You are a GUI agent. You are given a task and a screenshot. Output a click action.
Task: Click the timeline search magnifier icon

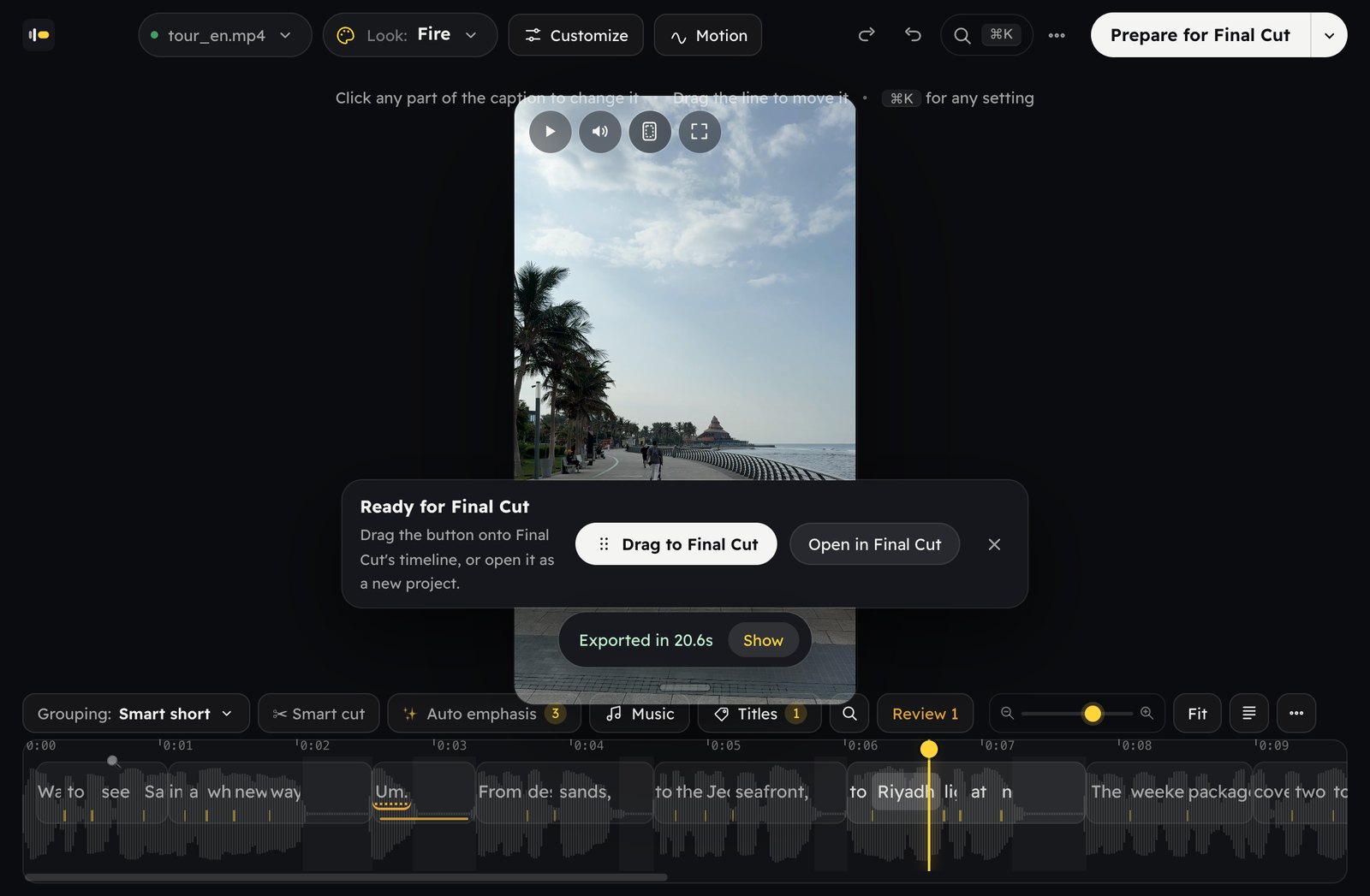[849, 714]
